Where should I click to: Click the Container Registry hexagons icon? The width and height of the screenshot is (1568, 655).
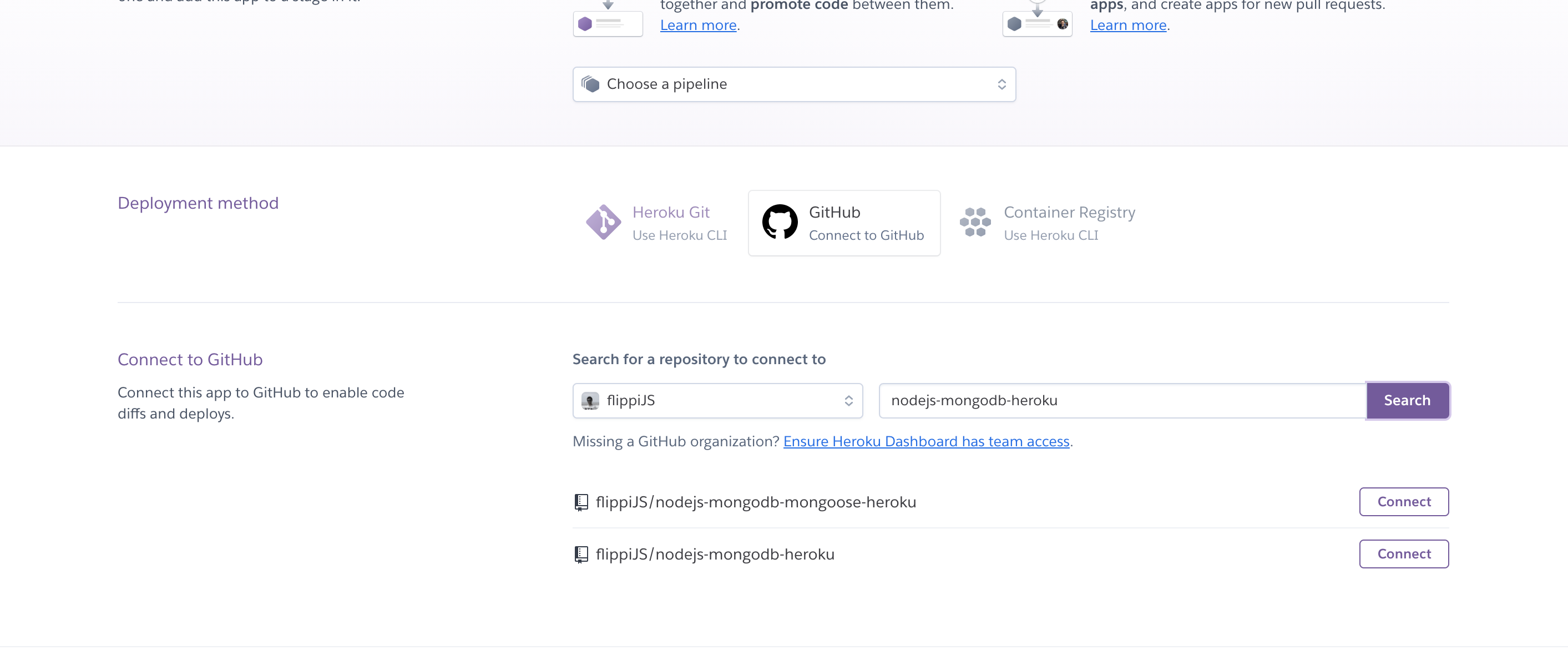pos(975,222)
